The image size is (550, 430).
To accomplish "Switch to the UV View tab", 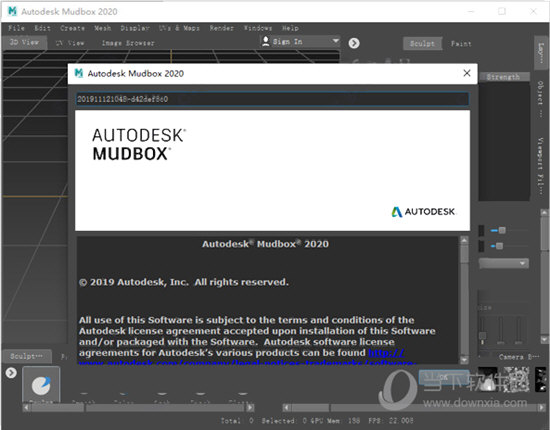I will [x=70, y=43].
